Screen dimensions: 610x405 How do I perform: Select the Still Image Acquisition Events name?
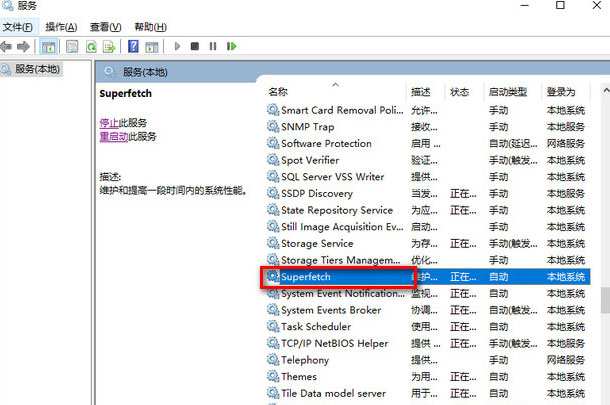point(342,227)
